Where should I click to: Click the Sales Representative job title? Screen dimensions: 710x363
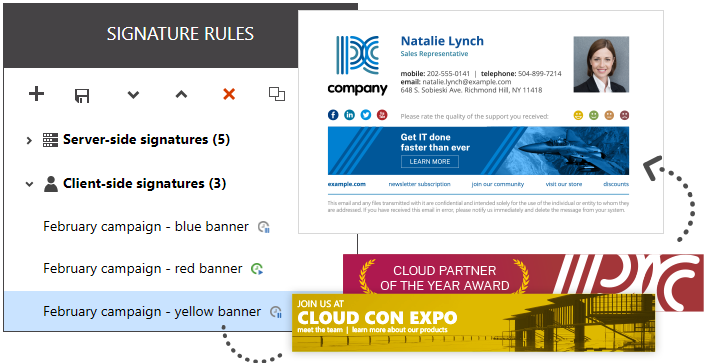click(x=434, y=54)
